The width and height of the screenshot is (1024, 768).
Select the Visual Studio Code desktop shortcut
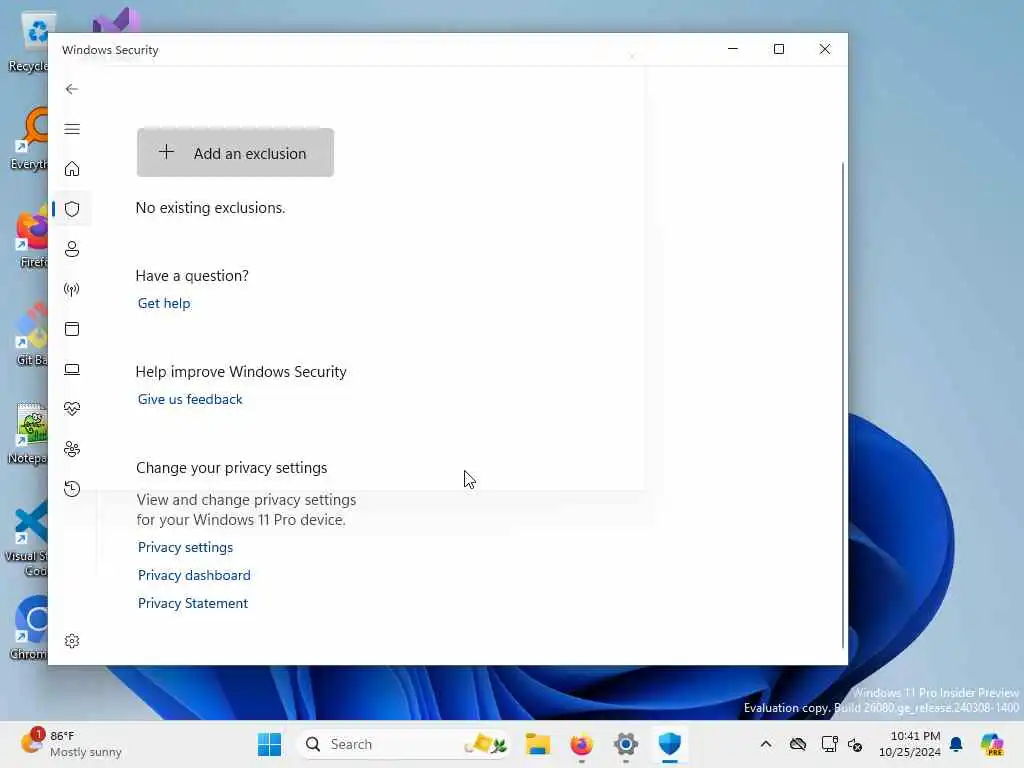pos(29,538)
